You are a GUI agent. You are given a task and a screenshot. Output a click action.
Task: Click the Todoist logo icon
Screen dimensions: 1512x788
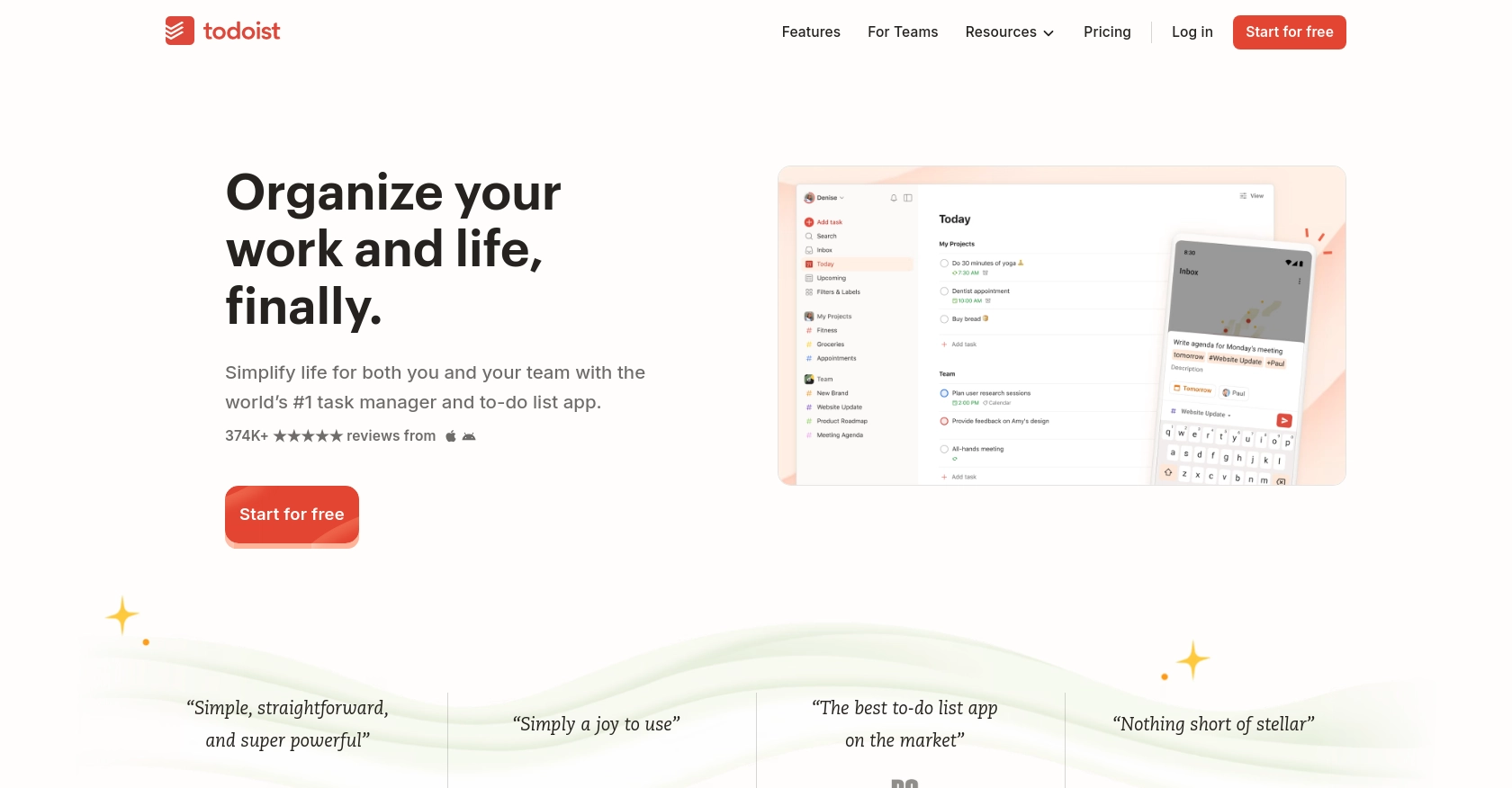coord(180,31)
